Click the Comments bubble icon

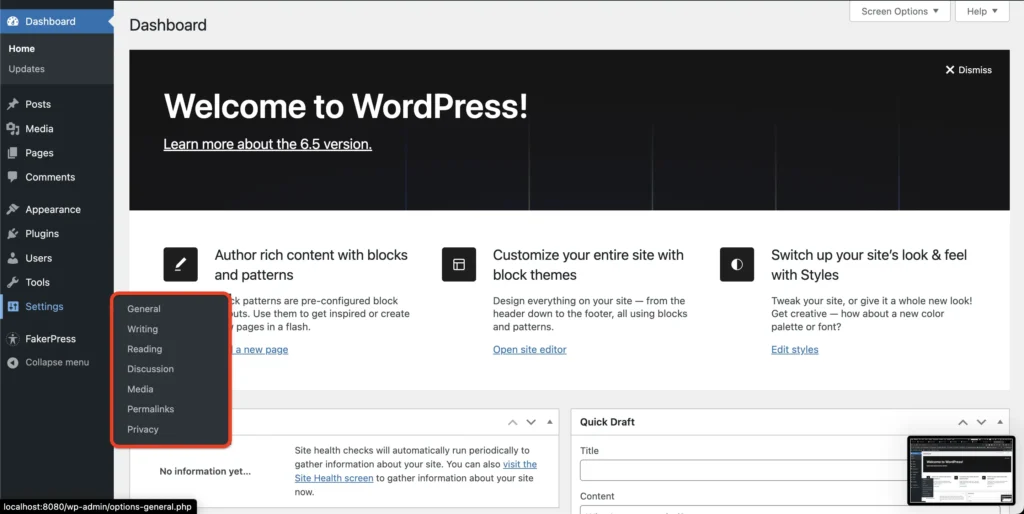pos(13,177)
